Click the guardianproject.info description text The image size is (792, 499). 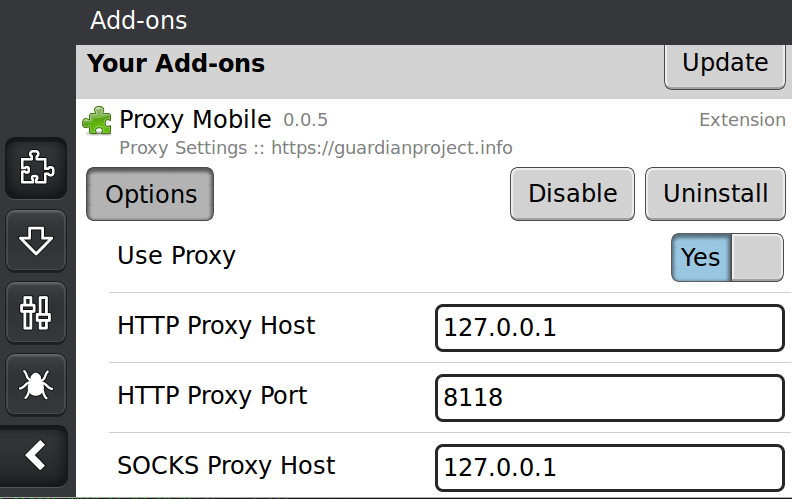391,148
